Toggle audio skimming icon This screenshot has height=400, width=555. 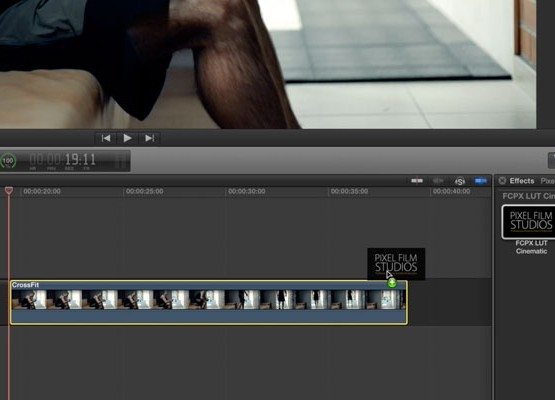[438, 181]
